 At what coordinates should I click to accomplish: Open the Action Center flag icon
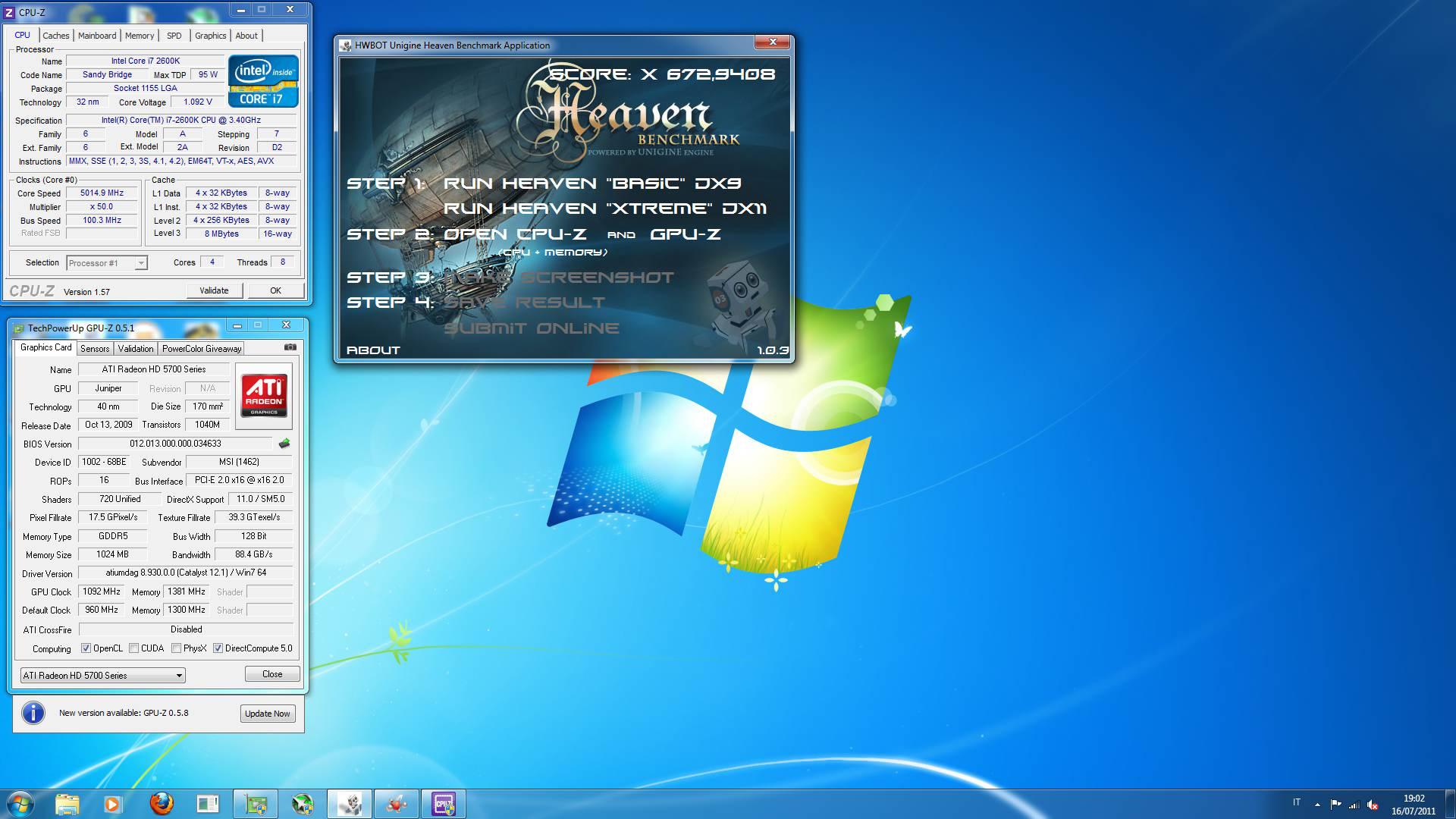(1335, 805)
